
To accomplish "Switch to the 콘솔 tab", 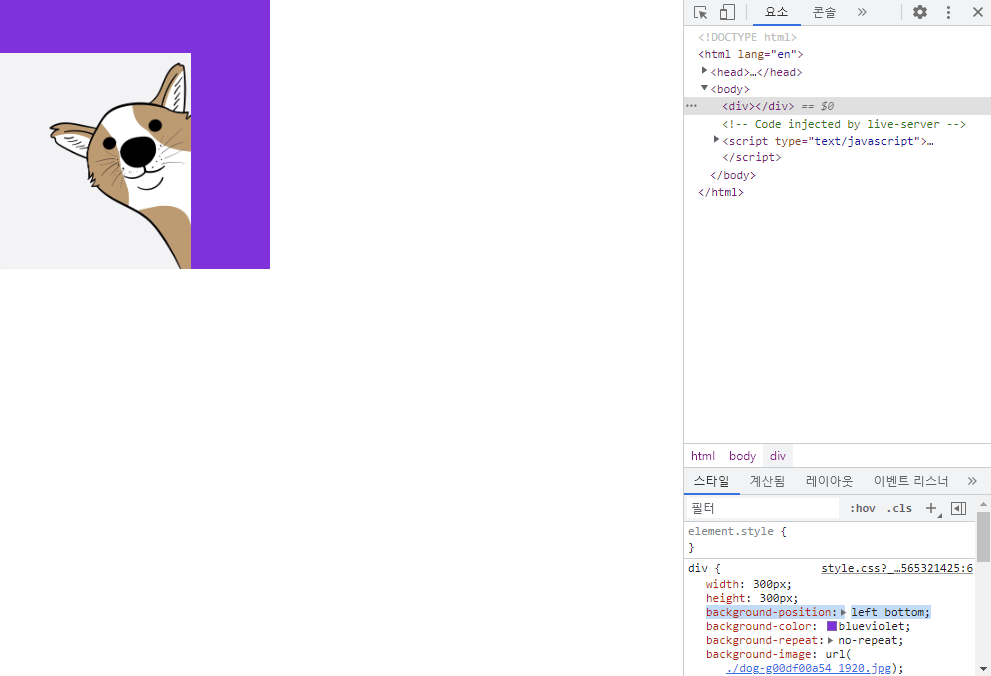I will coord(824,12).
